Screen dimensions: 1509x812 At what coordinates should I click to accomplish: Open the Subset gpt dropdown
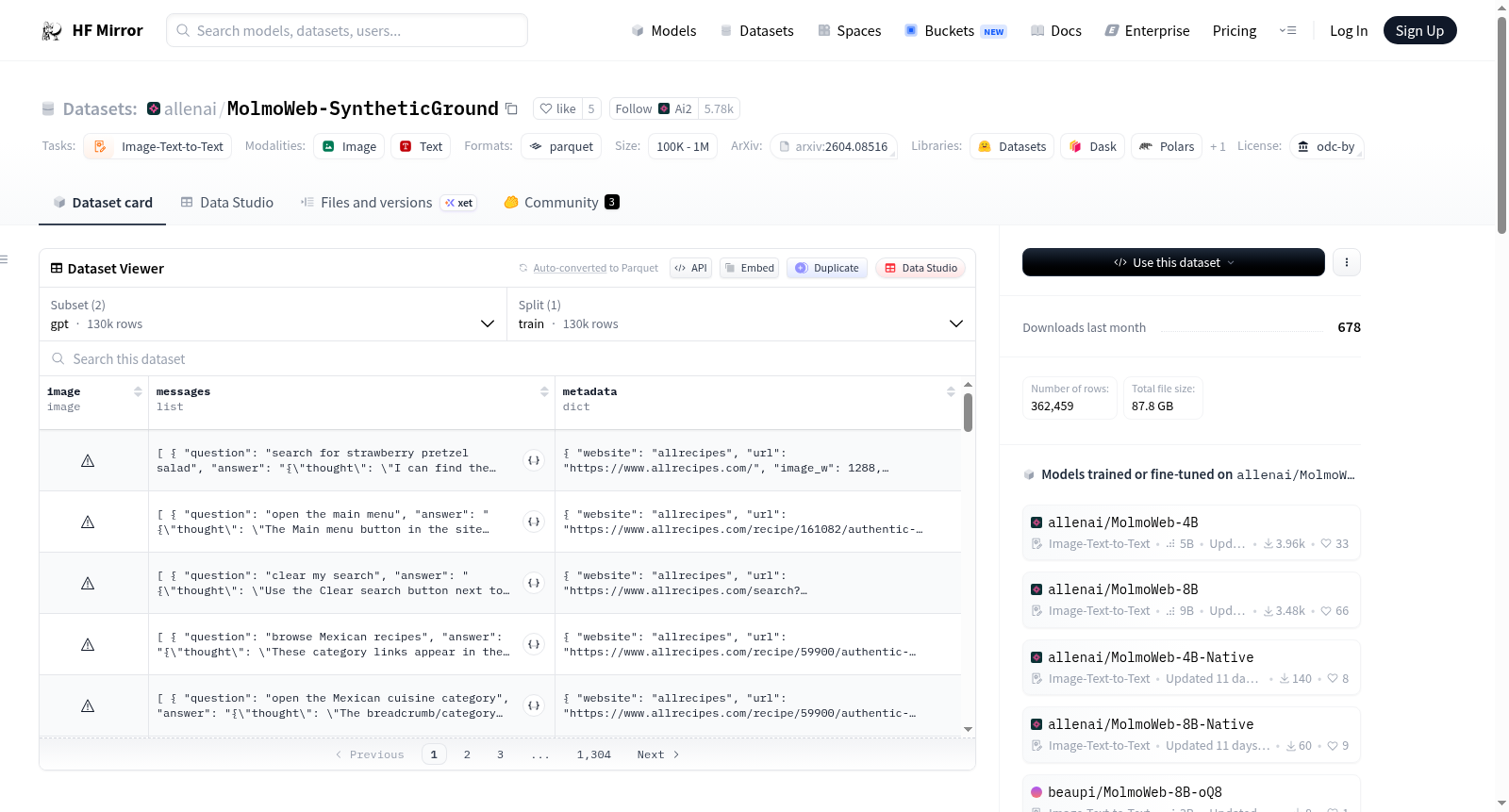(273, 314)
